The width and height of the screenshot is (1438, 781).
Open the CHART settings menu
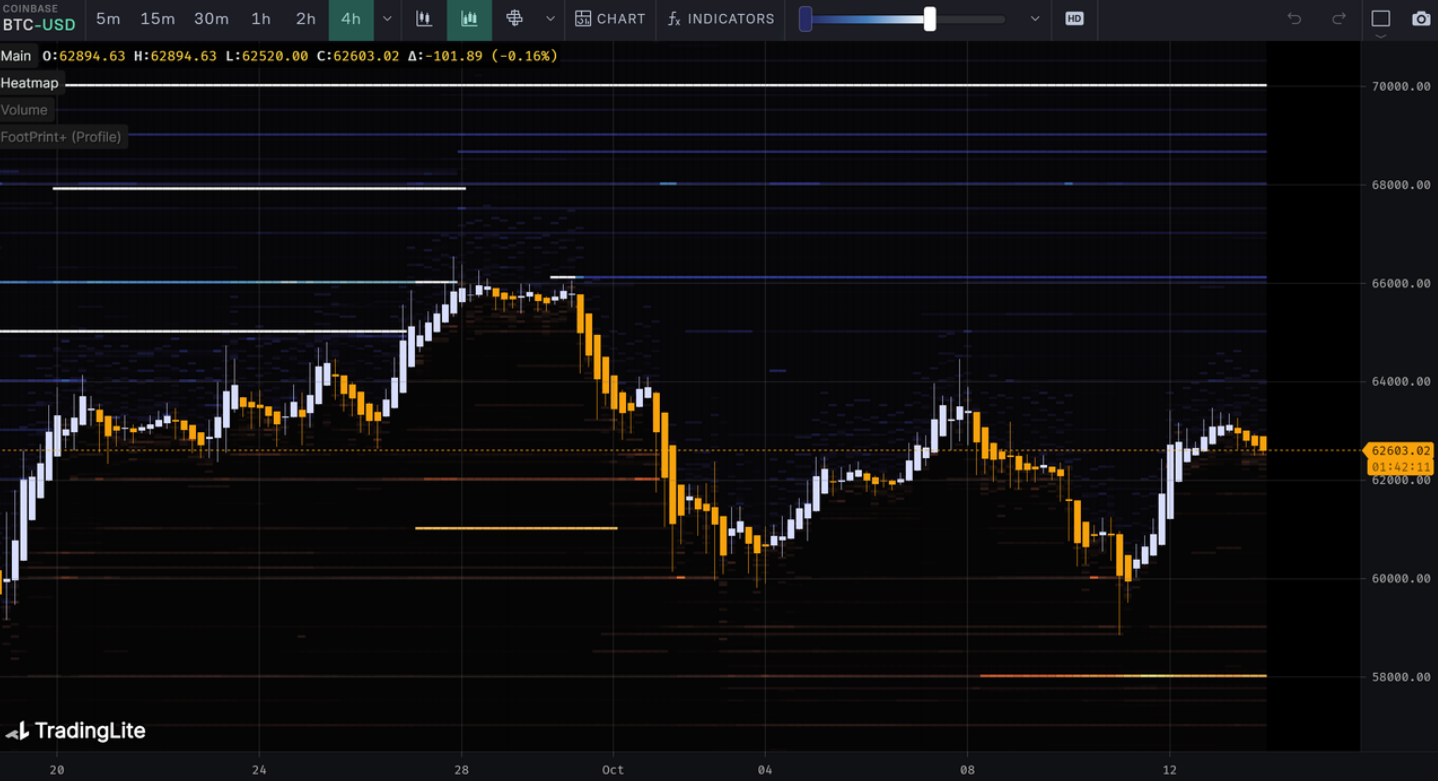(x=610, y=19)
